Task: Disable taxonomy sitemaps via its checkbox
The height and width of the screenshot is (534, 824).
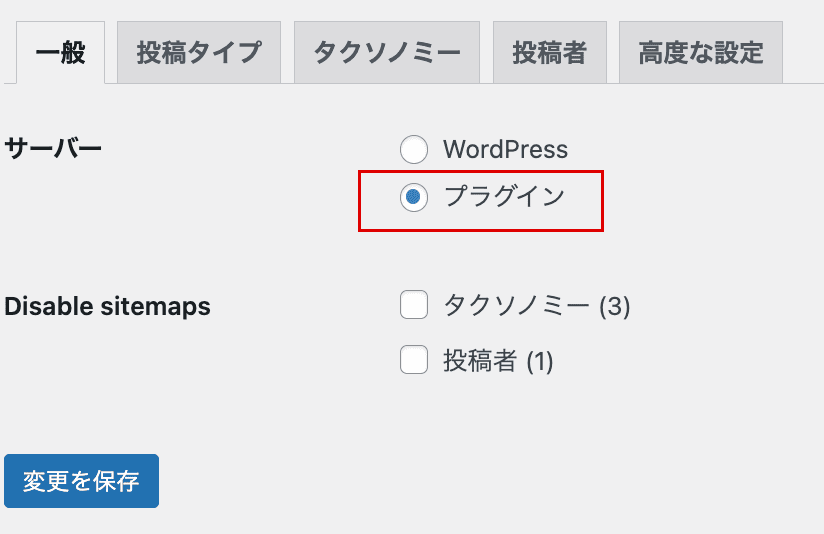Action: (x=414, y=305)
